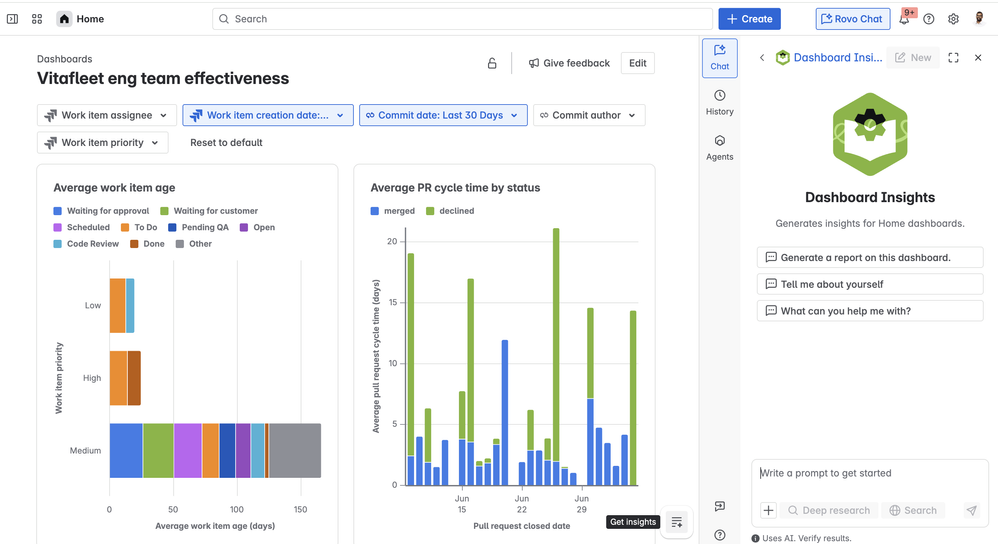Toggle the left sidebar panel icon

(13, 19)
